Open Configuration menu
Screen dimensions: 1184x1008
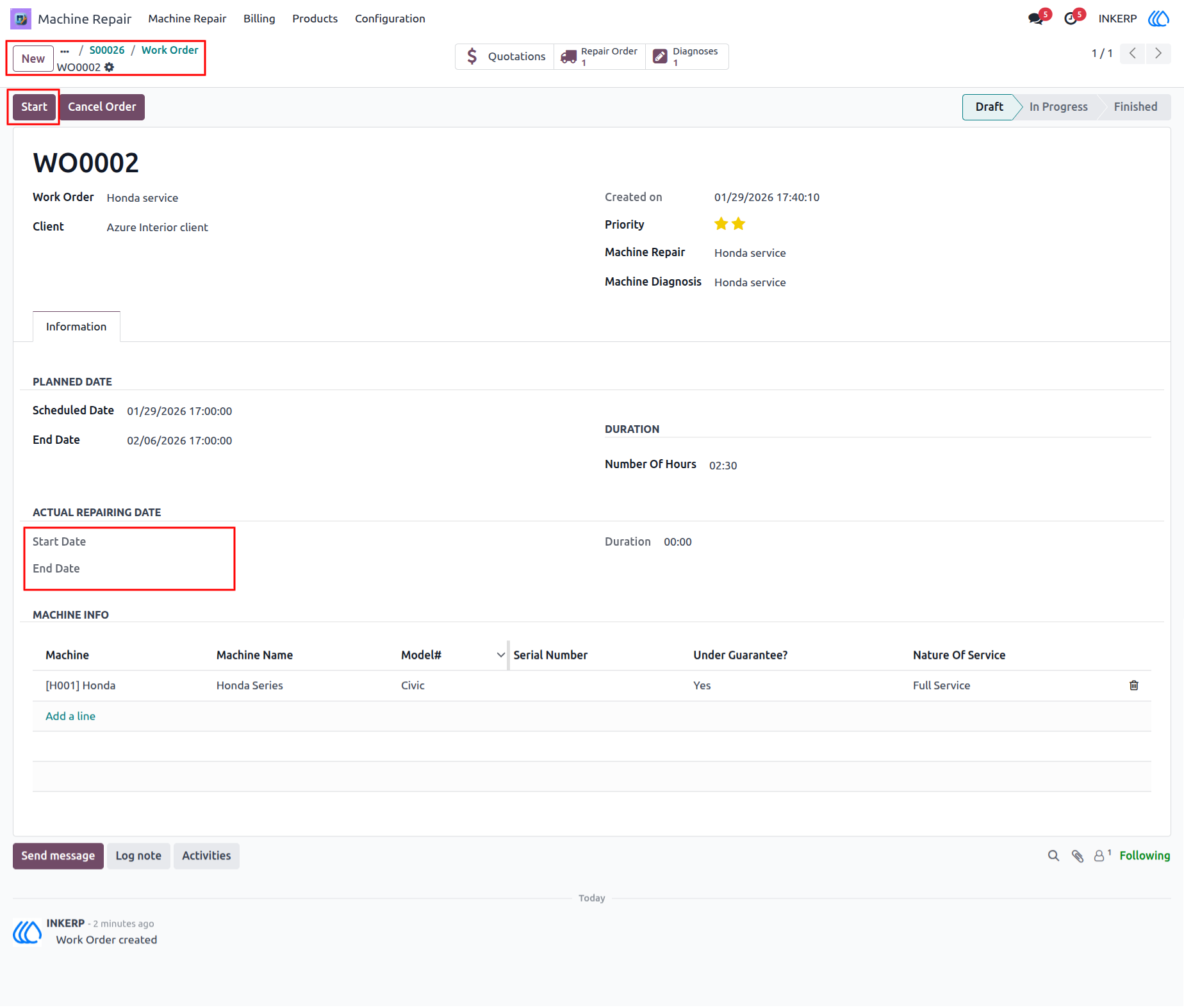pos(390,19)
